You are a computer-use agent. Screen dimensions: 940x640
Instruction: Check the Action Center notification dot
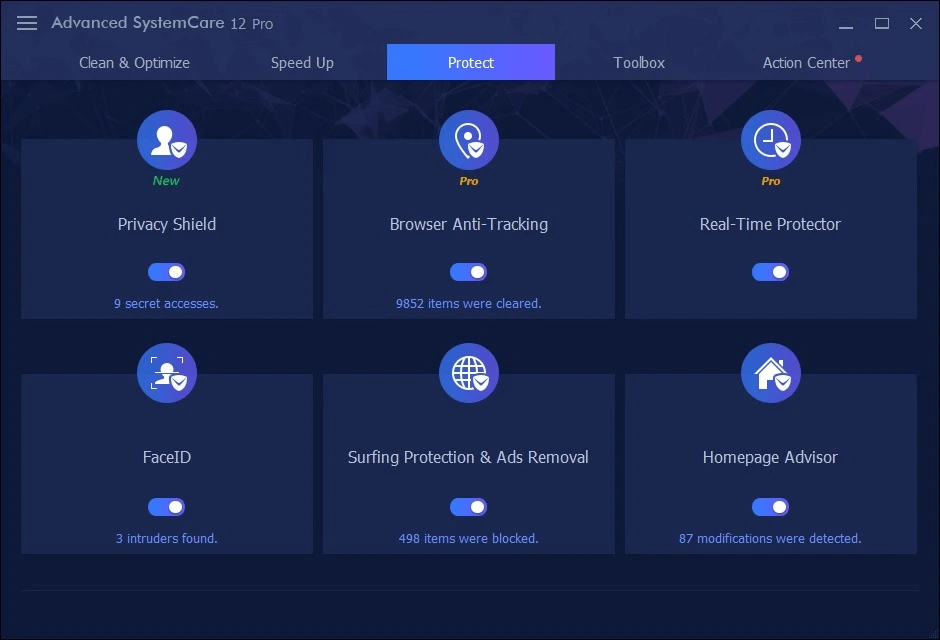pyautogui.click(x=858, y=57)
